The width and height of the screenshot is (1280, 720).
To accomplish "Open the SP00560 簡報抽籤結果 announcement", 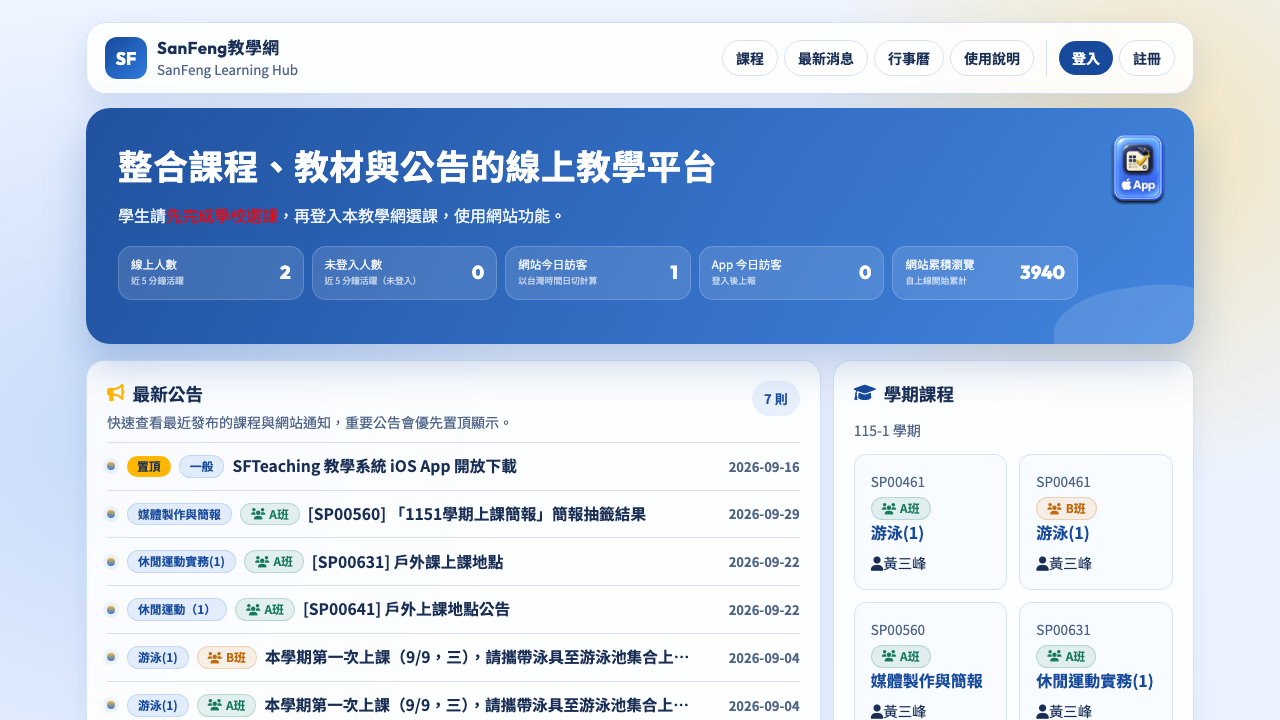I will (477, 514).
